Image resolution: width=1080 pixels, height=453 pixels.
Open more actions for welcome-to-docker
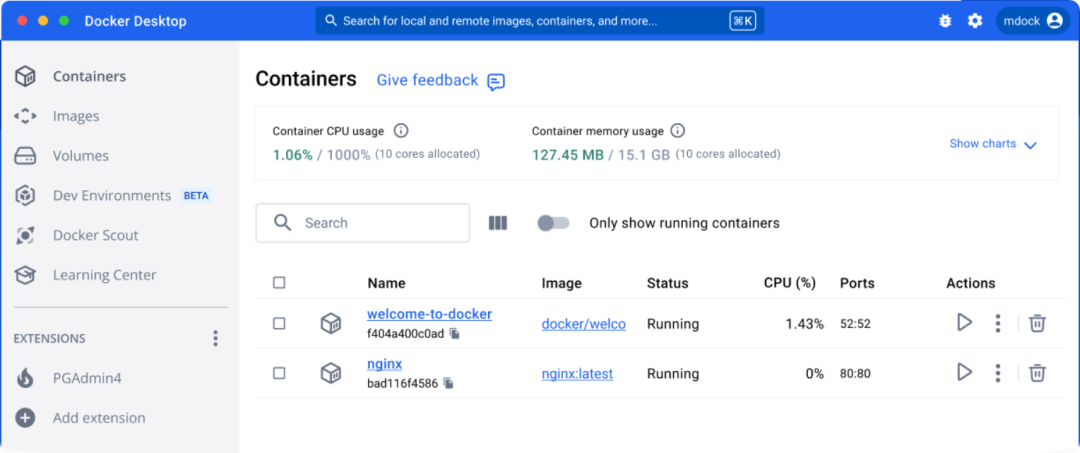[997, 323]
